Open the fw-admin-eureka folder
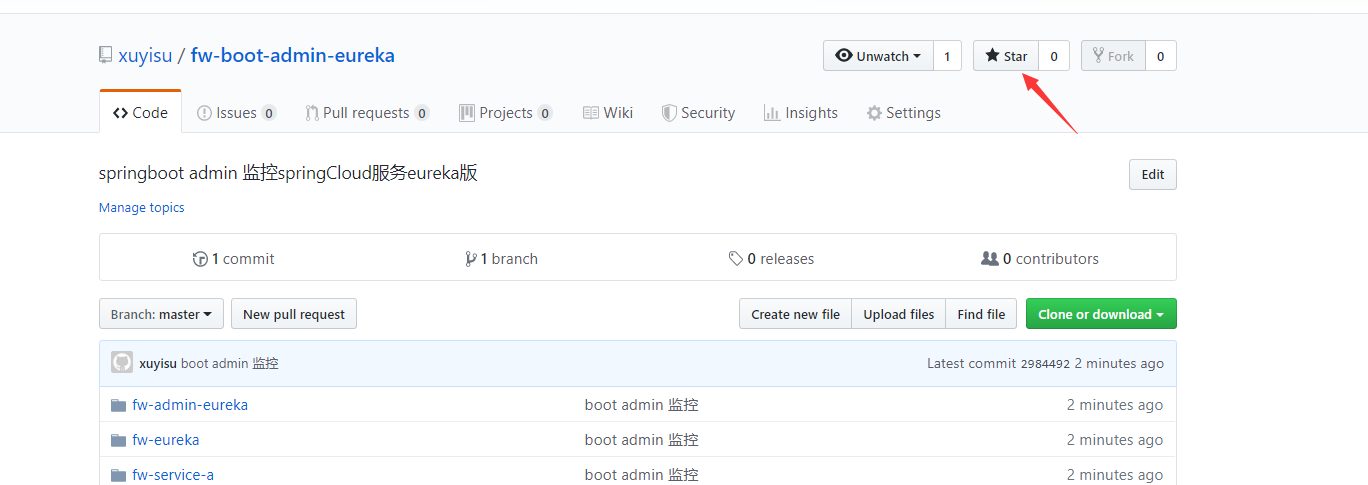The height and width of the screenshot is (485, 1368). 190,405
